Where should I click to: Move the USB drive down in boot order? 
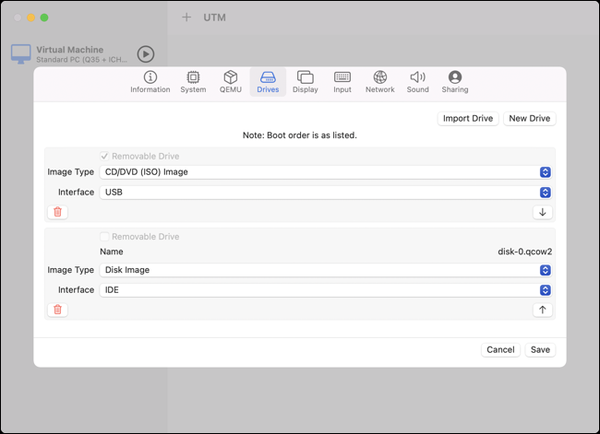pyautogui.click(x=543, y=212)
